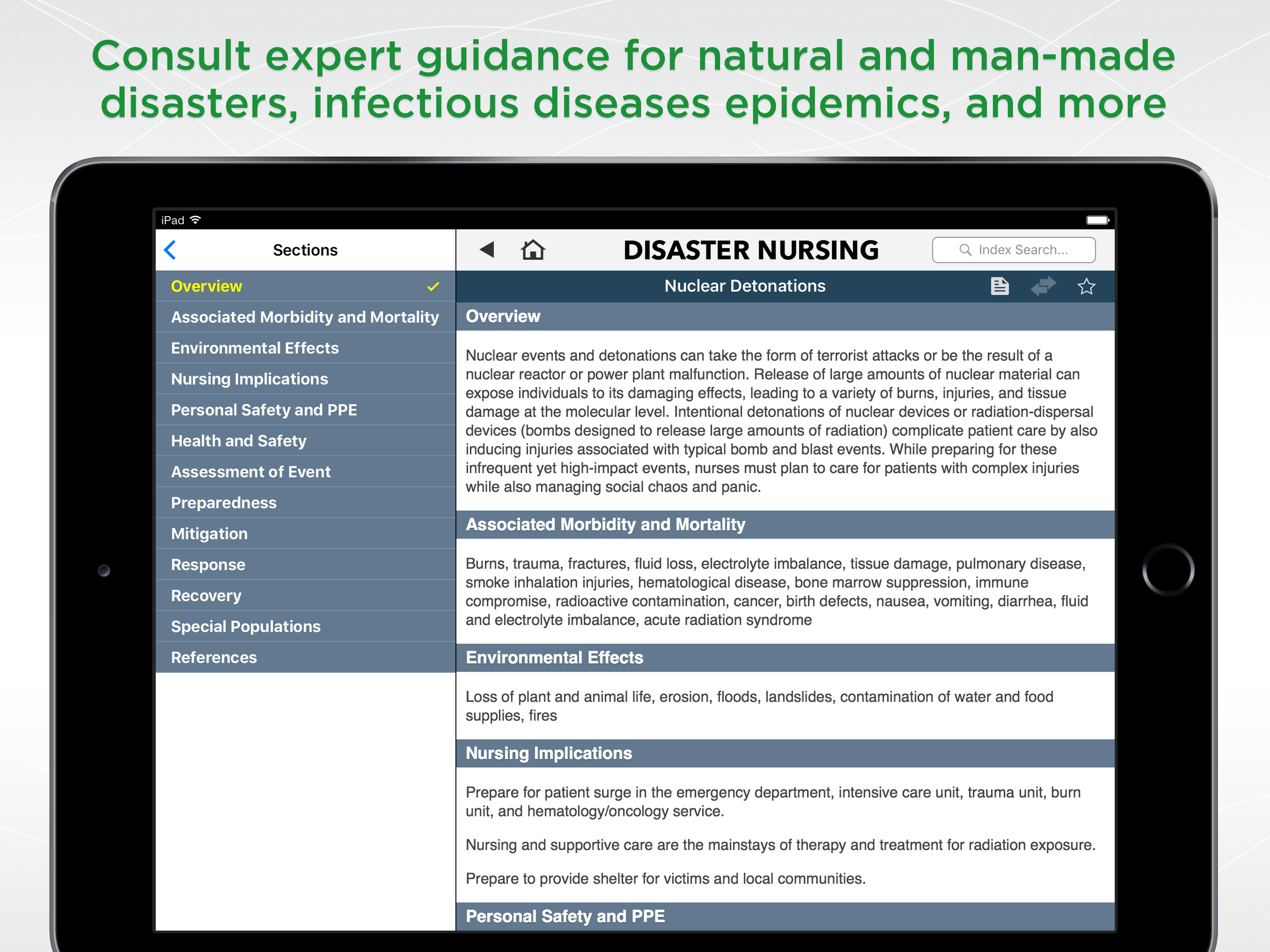
Task: Open Assessment of Event section
Action: point(250,472)
